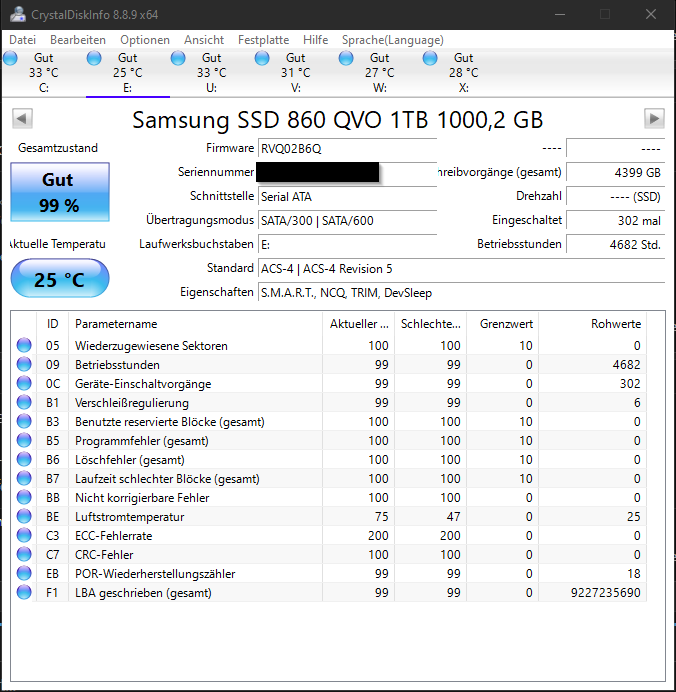Click status orb for row 09 Betriebsstunden

24,364
